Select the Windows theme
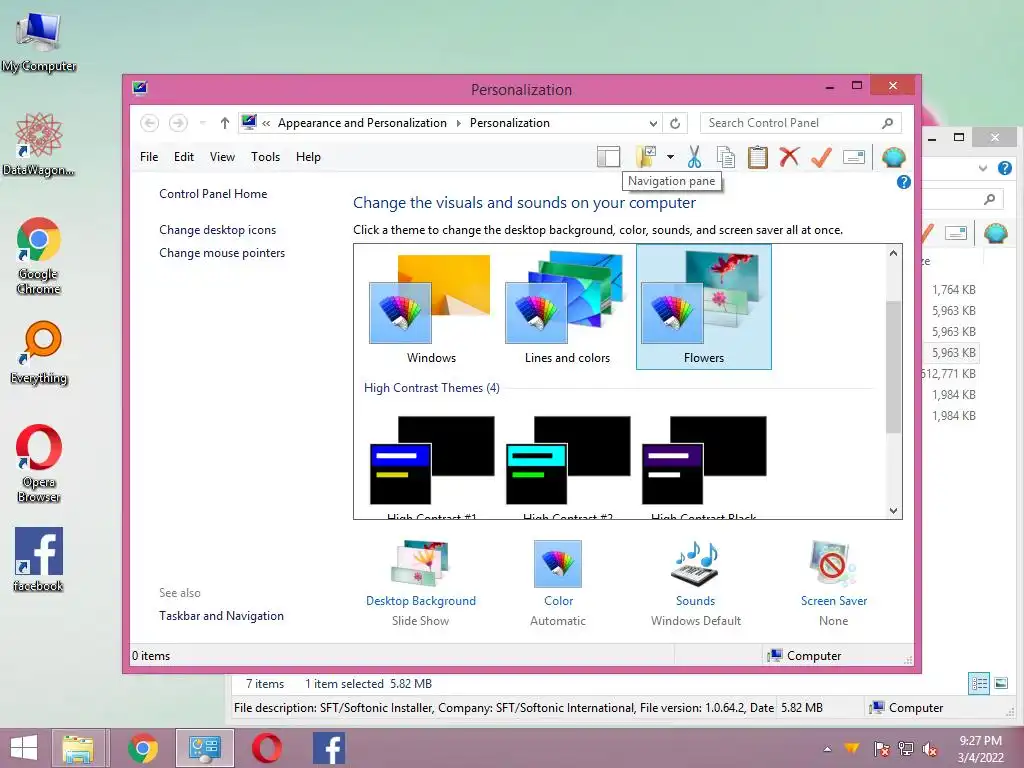 pos(431,308)
